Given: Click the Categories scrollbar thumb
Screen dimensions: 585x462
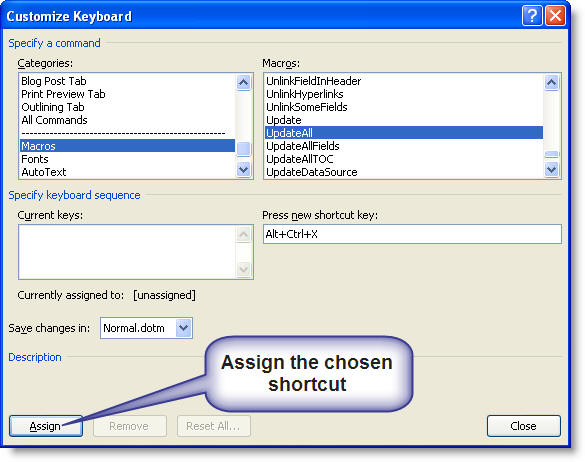Looking at the screenshot, I should pos(244,149).
